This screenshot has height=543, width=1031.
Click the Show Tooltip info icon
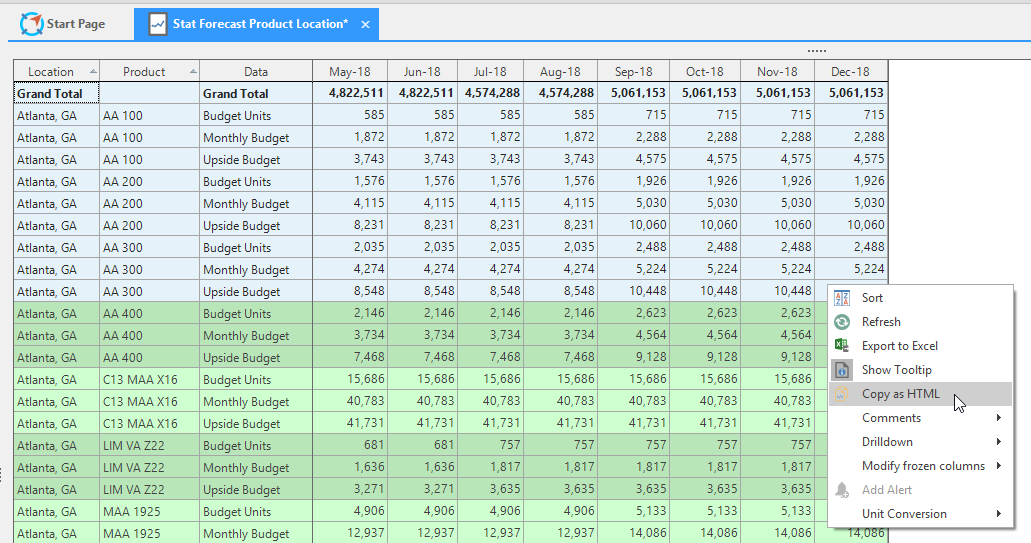[x=842, y=369]
